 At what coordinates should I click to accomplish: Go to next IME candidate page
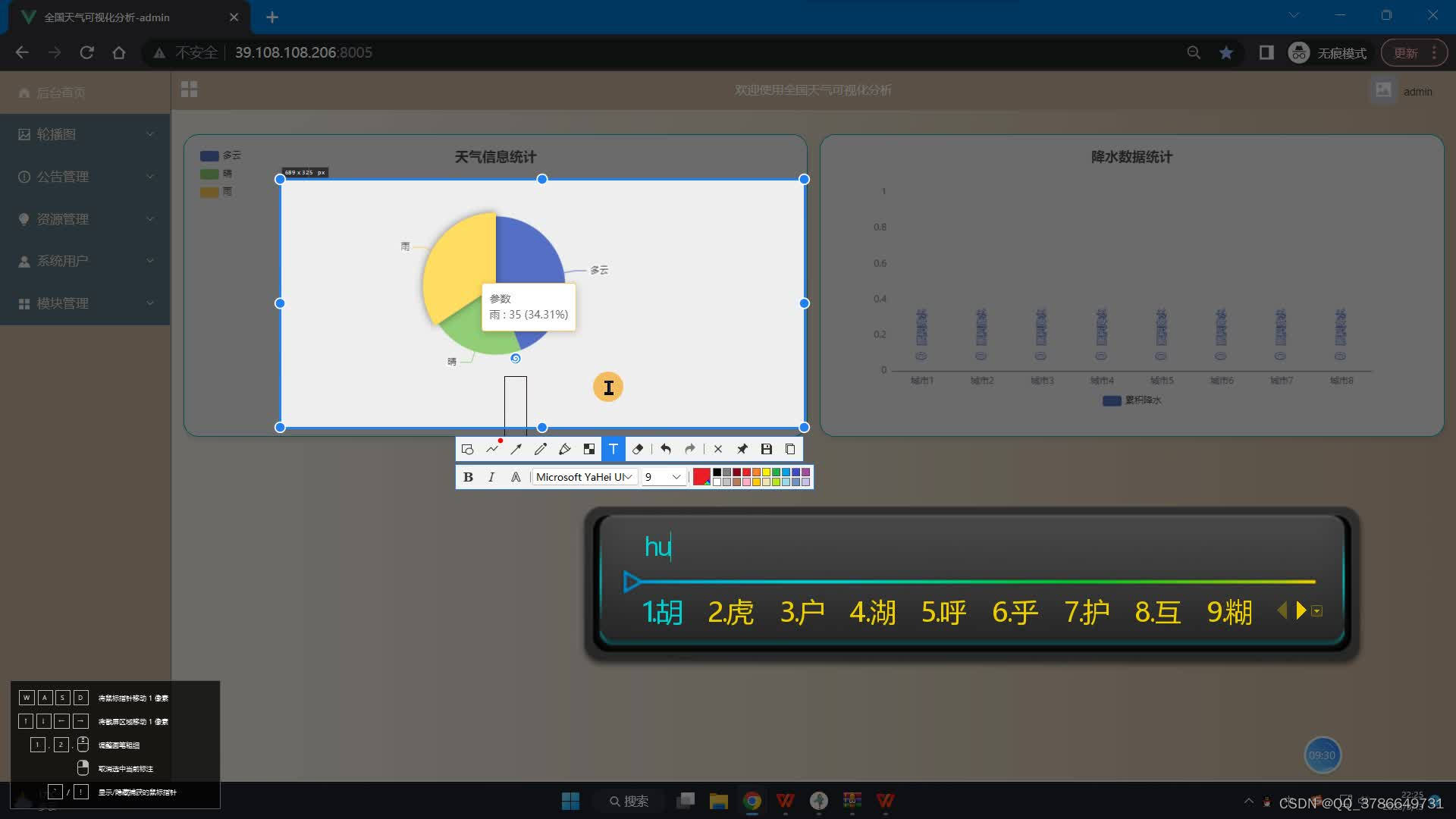coord(1301,610)
